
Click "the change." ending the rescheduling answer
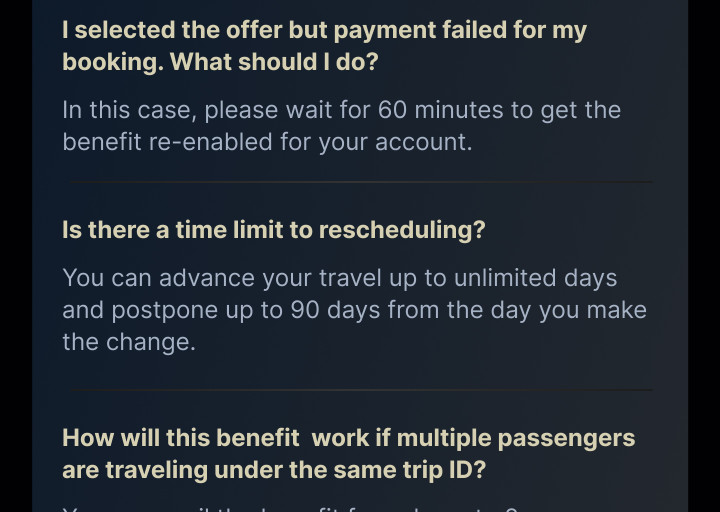128,342
